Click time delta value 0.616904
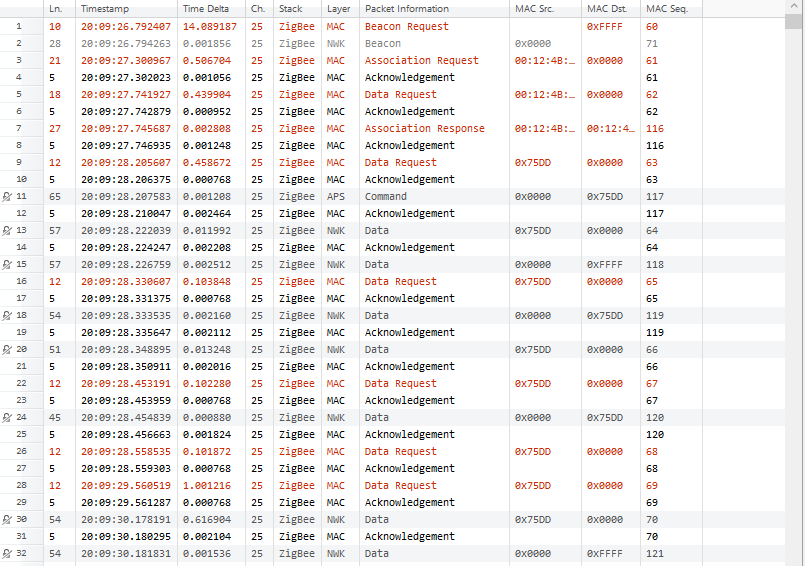The width and height of the screenshot is (805, 566). 207,519
